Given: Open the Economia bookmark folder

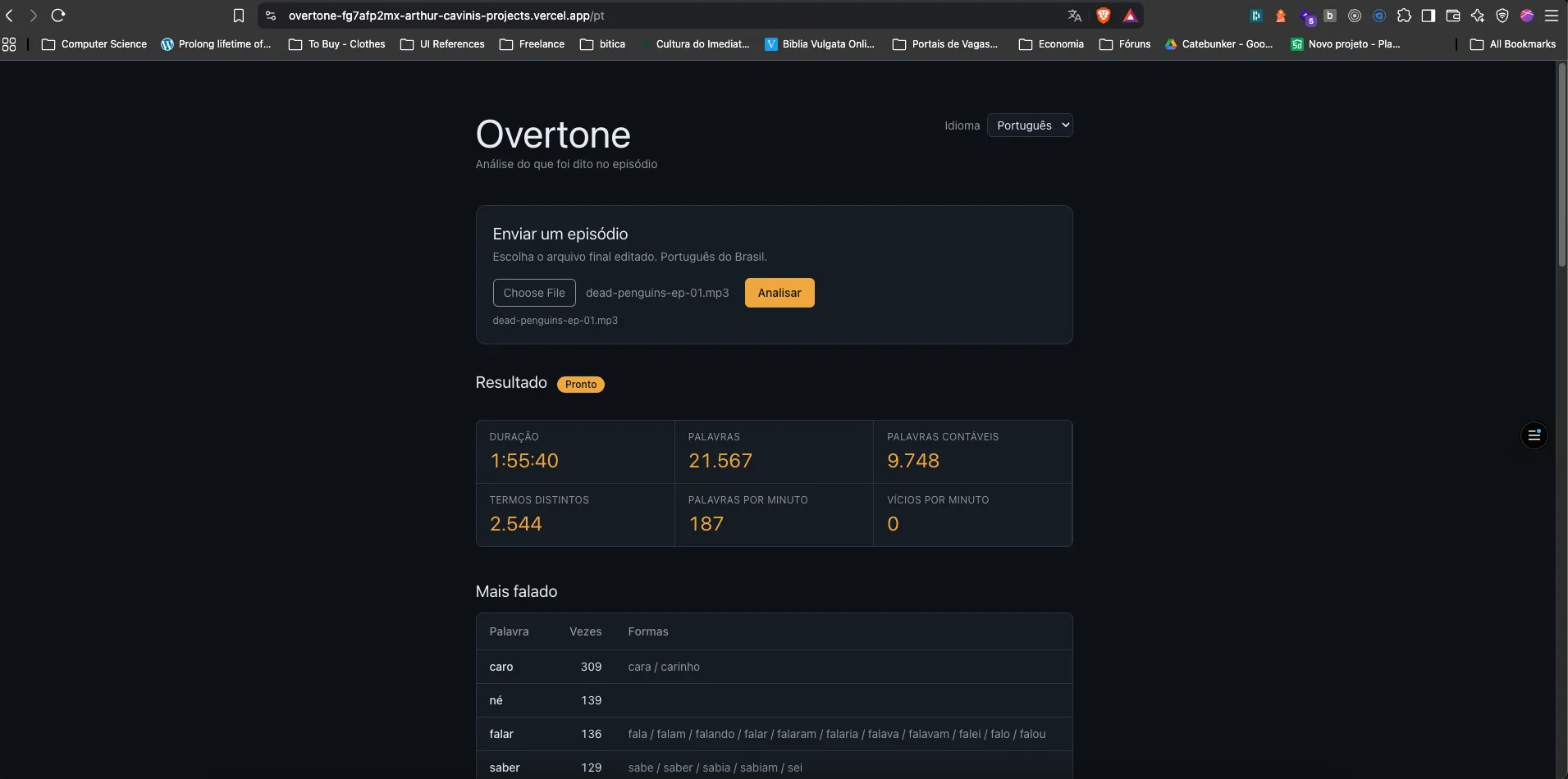Looking at the screenshot, I should (x=1051, y=44).
